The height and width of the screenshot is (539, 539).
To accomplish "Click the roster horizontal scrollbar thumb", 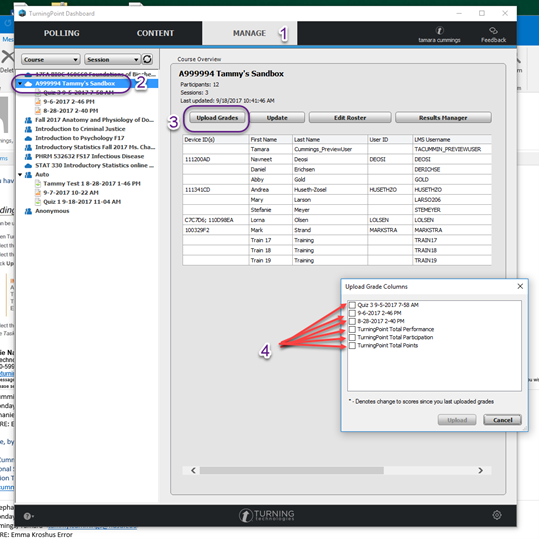I will [x=292, y=471].
